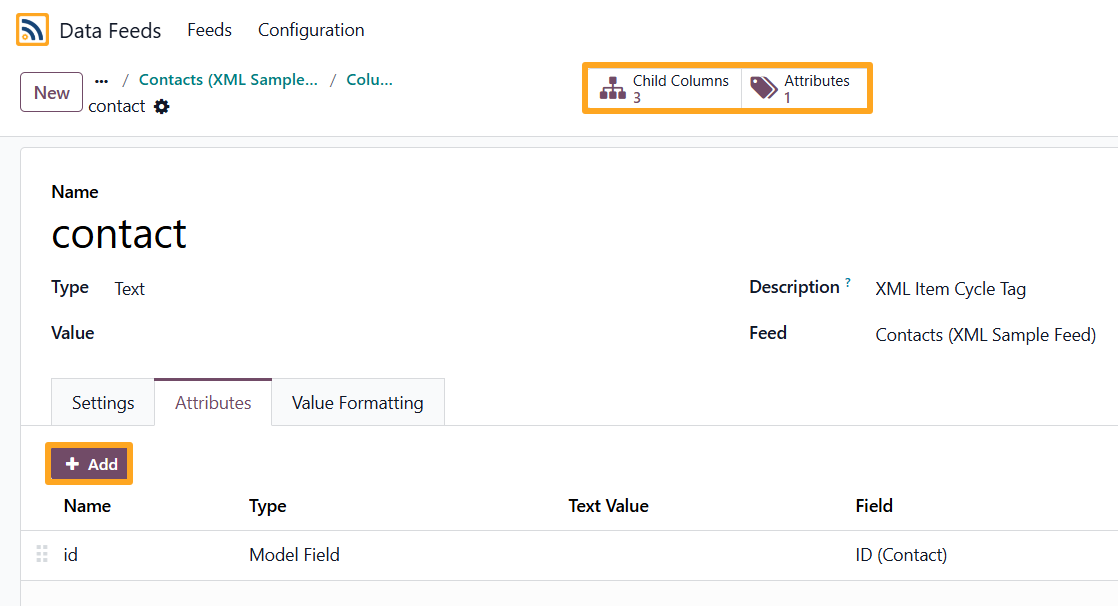Screen dimensions: 1118x606
Task: Go back to the Columns breadcrumb link
Action: 369,80
